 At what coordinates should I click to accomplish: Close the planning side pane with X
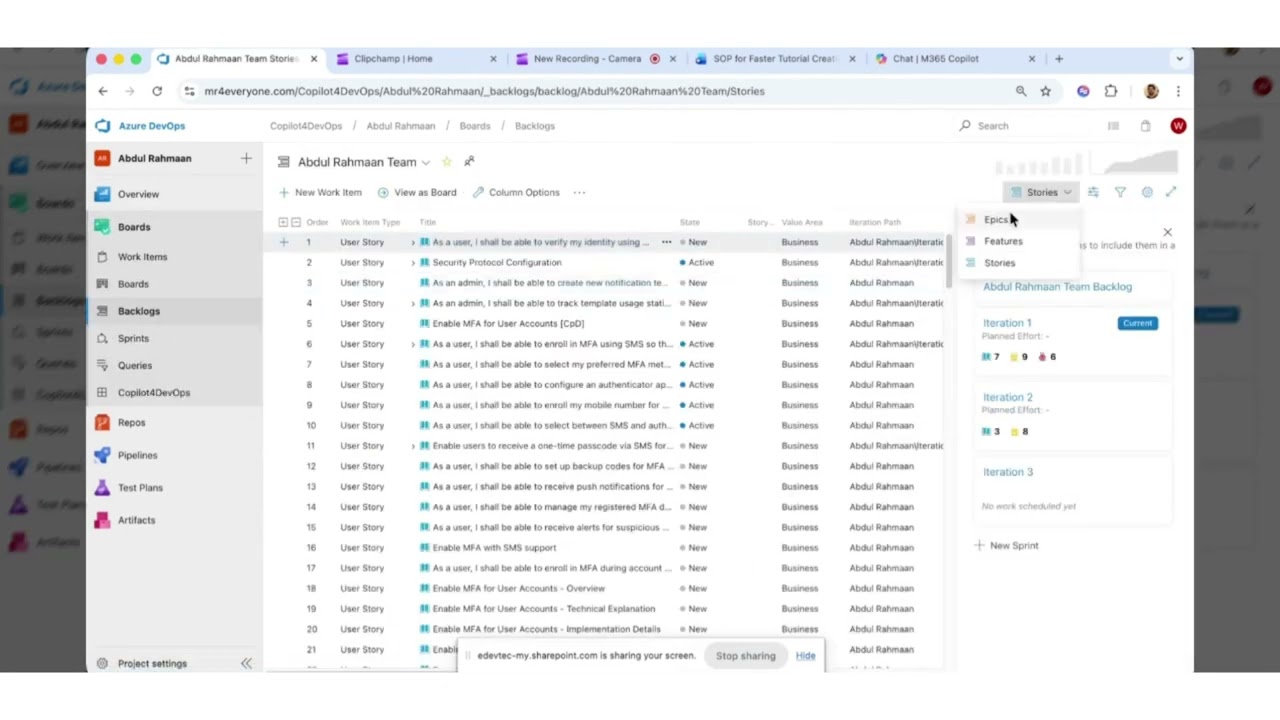coord(1167,233)
